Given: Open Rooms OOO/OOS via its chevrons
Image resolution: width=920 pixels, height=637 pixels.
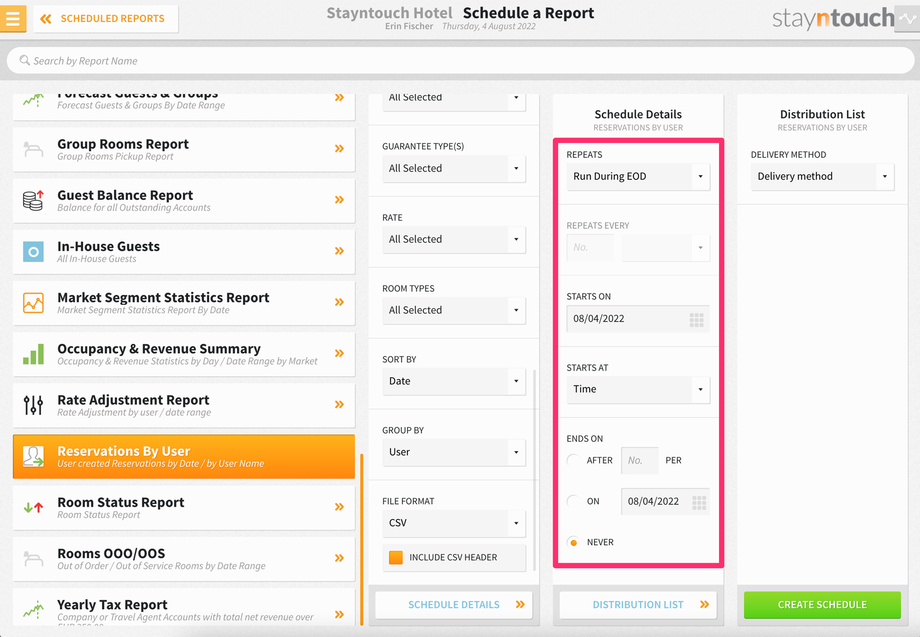Looking at the screenshot, I should coord(339,558).
